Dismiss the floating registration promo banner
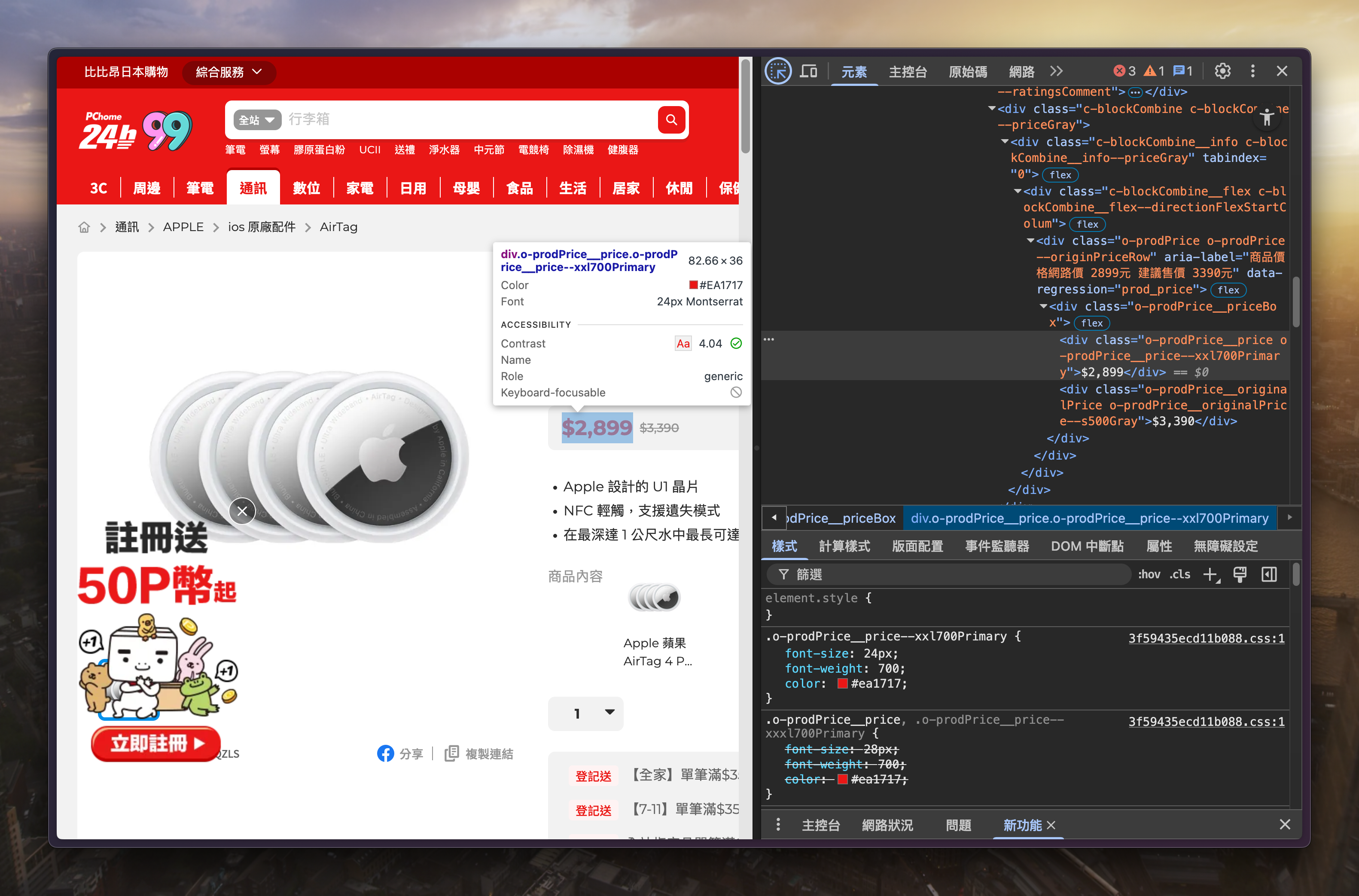This screenshot has width=1359, height=896. pyautogui.click(x=242, y=511)
